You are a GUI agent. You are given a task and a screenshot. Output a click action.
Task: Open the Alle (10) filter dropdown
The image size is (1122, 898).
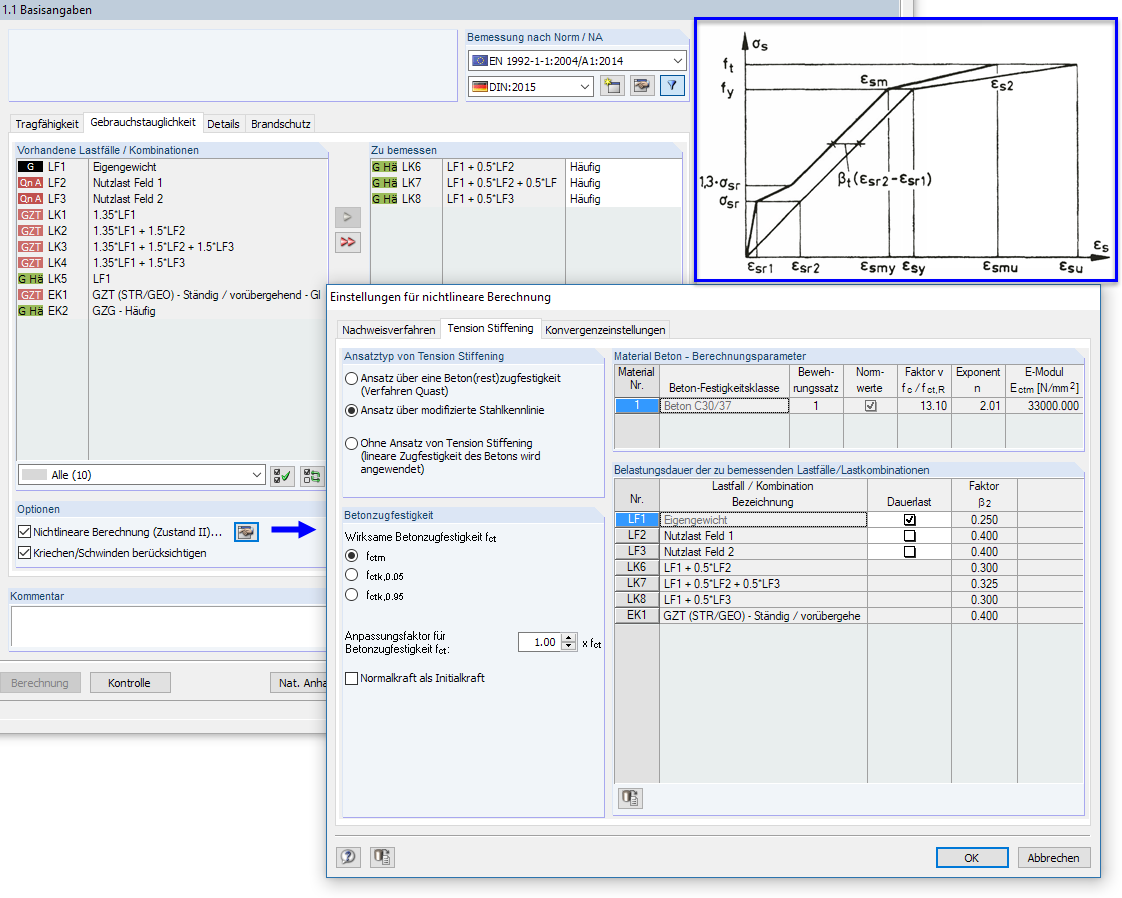click(x=256, y=475)
